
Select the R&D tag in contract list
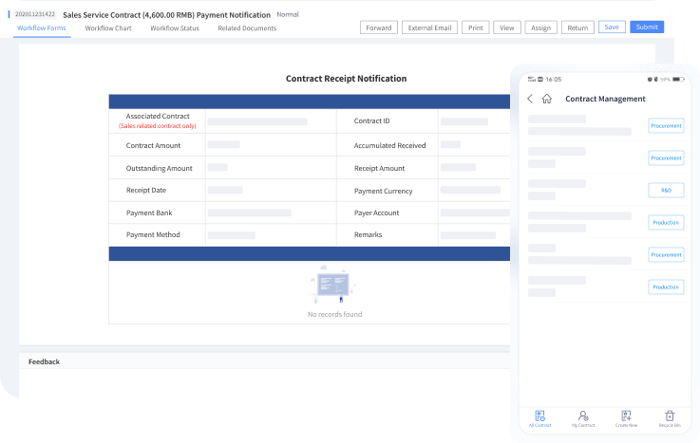click(665, 190)
